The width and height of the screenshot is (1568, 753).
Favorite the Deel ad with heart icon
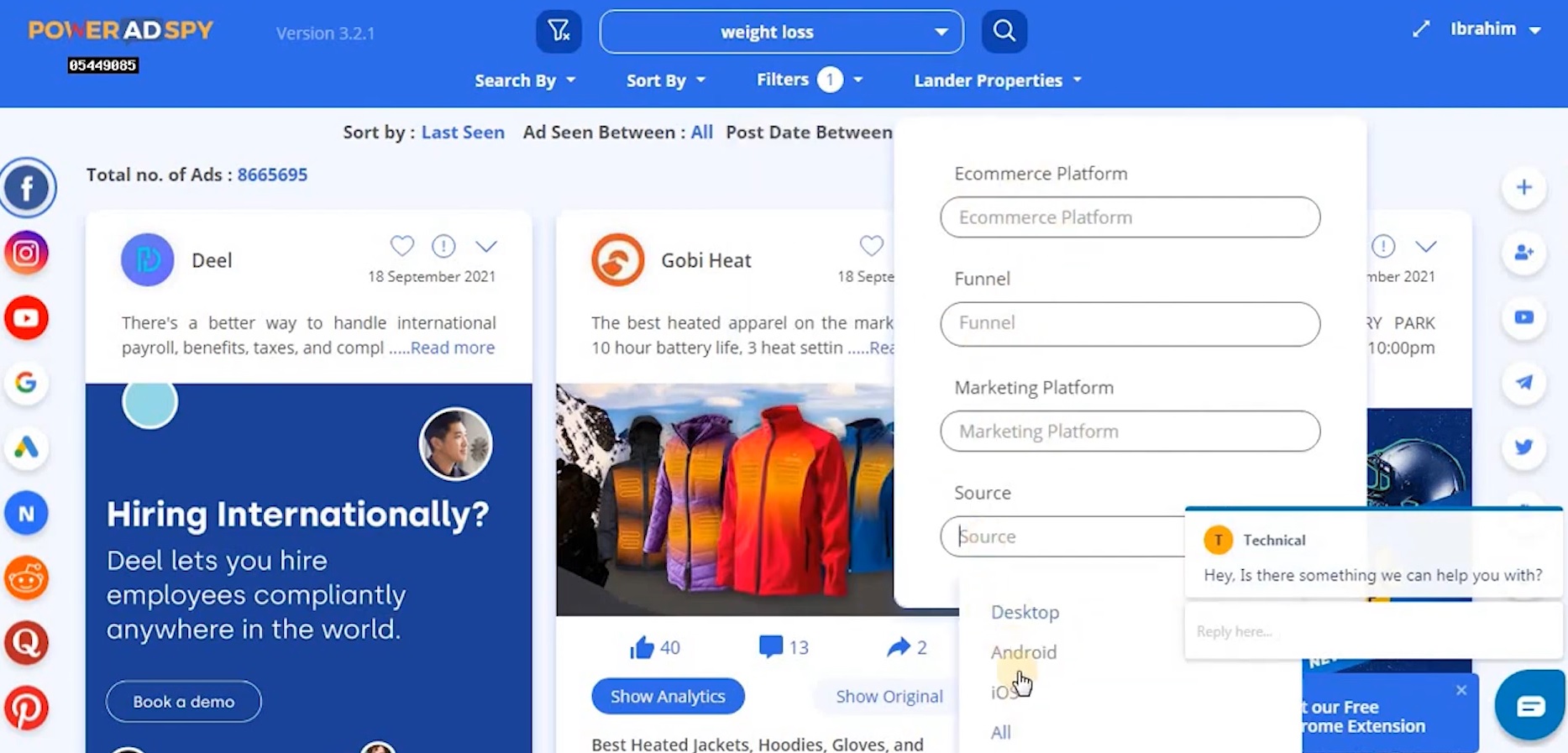[402, 246]
